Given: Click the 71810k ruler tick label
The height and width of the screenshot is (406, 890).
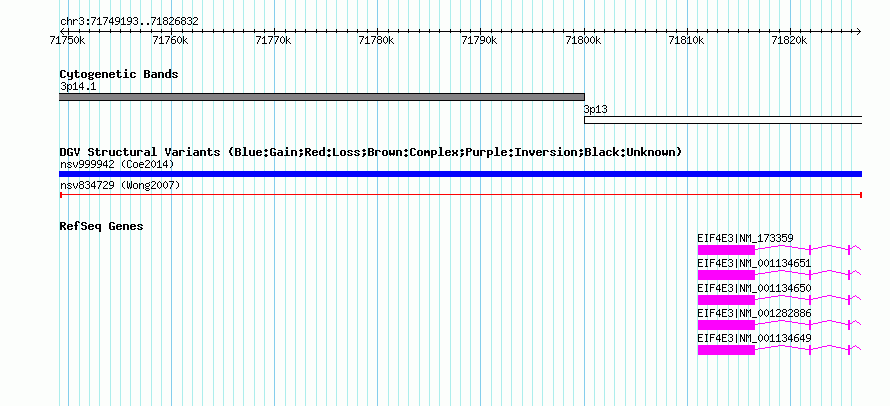Looking at the screenshot, I should click(687, 40).
